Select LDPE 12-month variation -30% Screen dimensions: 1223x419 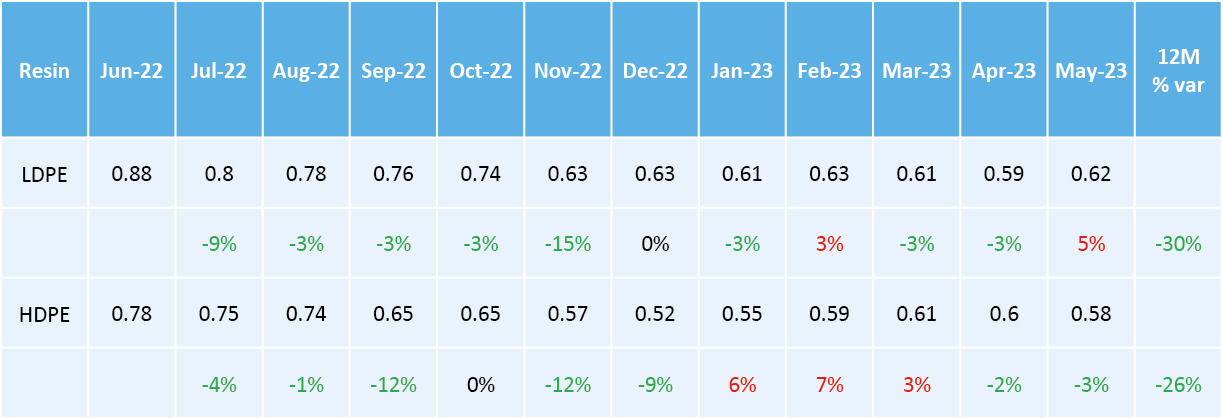[x=1176, y=244]
